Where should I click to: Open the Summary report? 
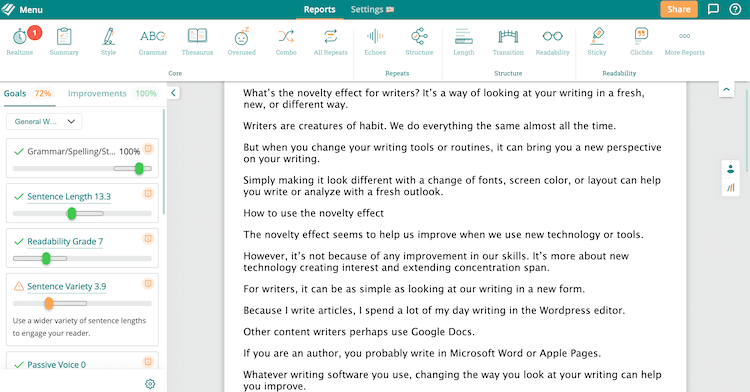pos(64,42)
